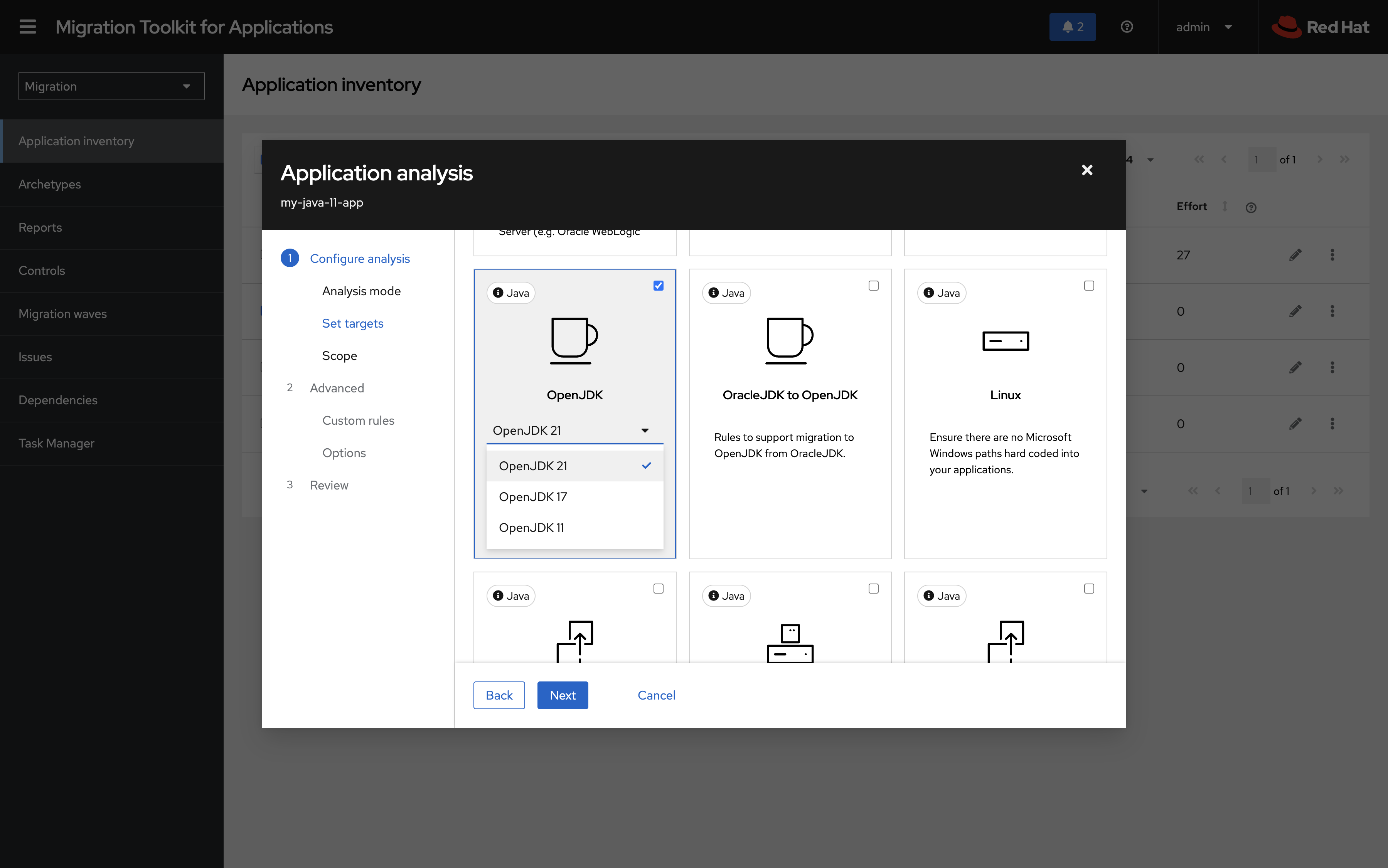Viewport: 1388px width, 868px height.
Task: Click the edit pencil in the third table row
Action: coord(1295,367)
